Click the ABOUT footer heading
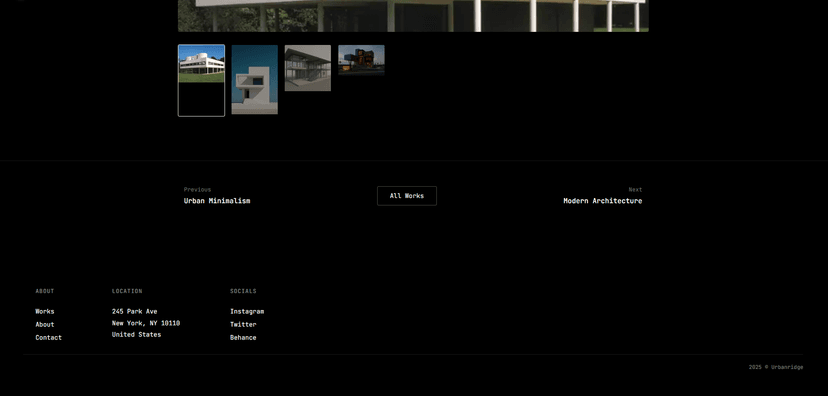The height and width of the screenshot is (396, 828). [x=45, y=291]
